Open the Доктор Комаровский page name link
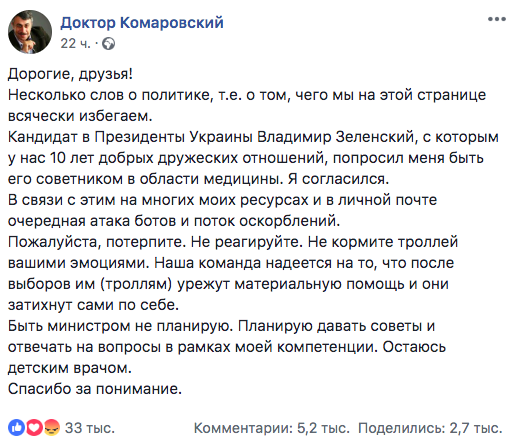 142,23
